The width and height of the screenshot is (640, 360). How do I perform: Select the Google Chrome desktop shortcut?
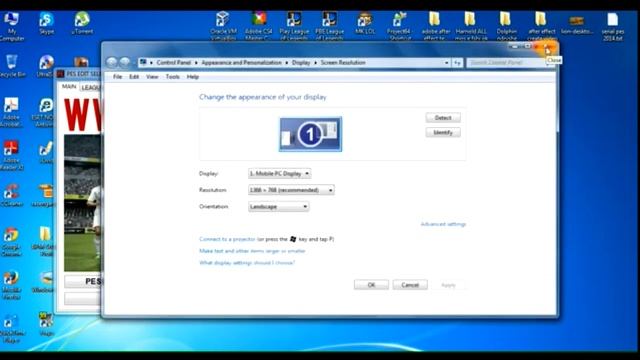point(11,242)
